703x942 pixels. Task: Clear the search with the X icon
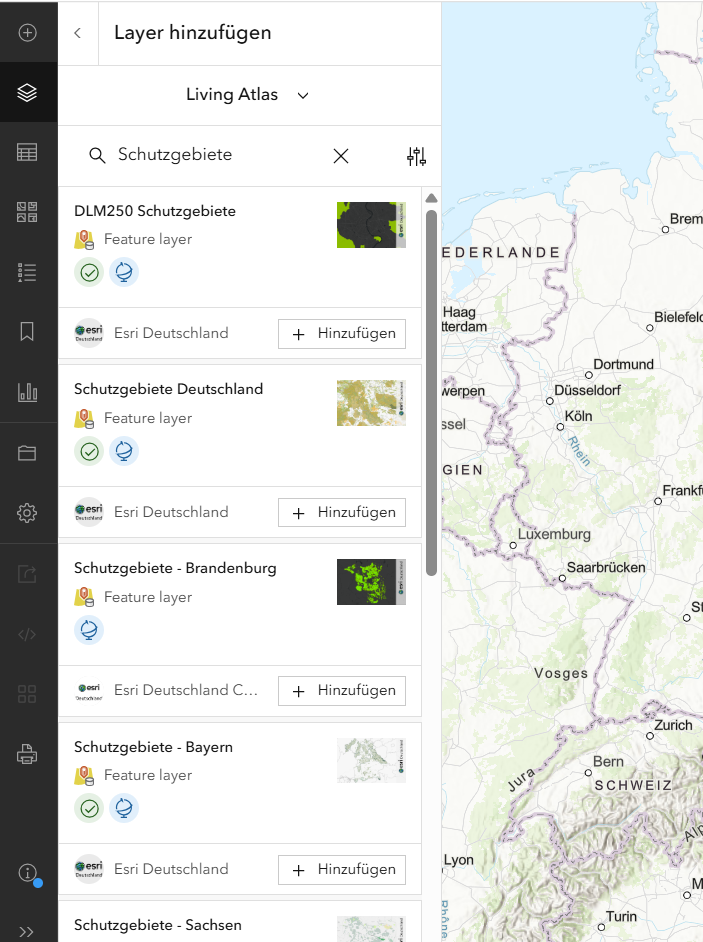pyautogui.click(x=341, y=156)
